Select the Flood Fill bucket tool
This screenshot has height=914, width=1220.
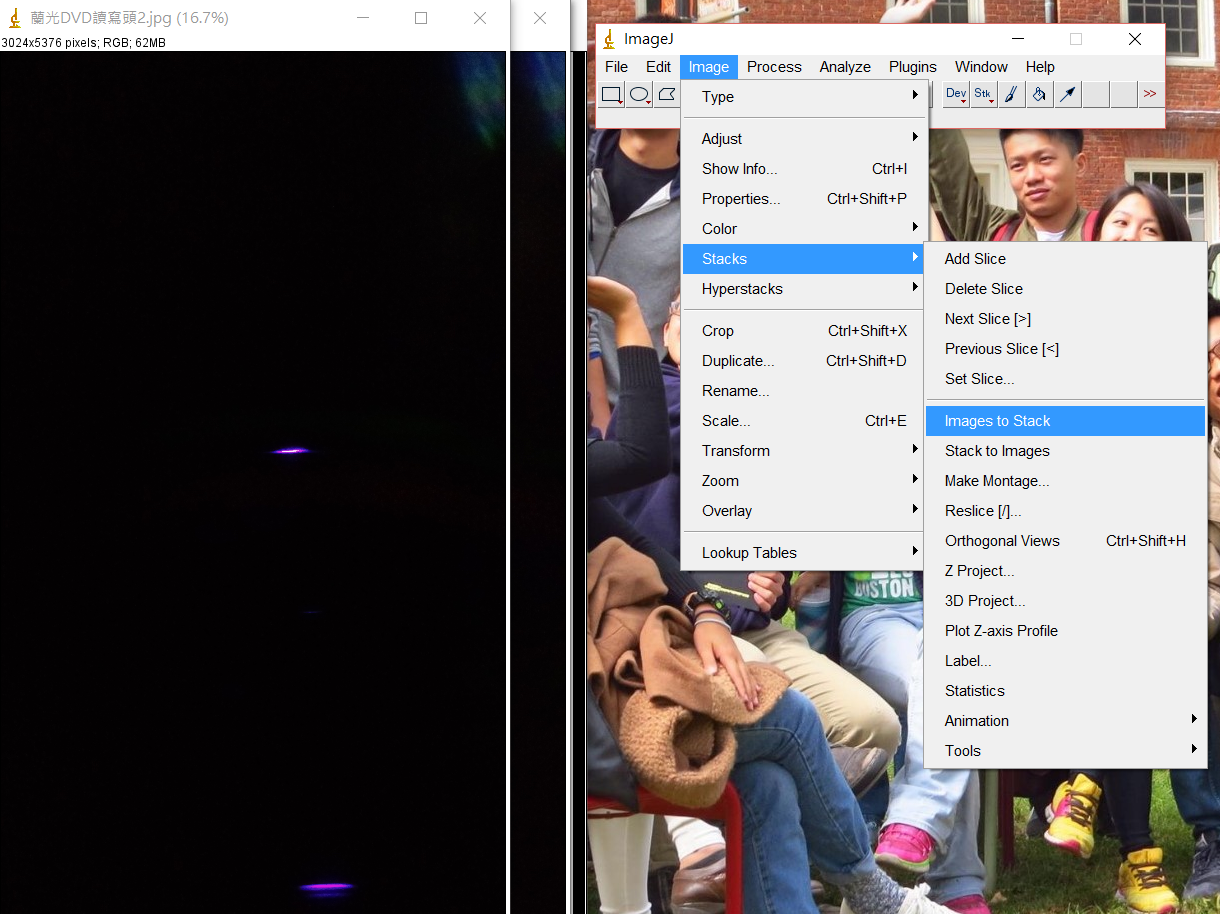pyautogui.click(x=1040, y=95)
